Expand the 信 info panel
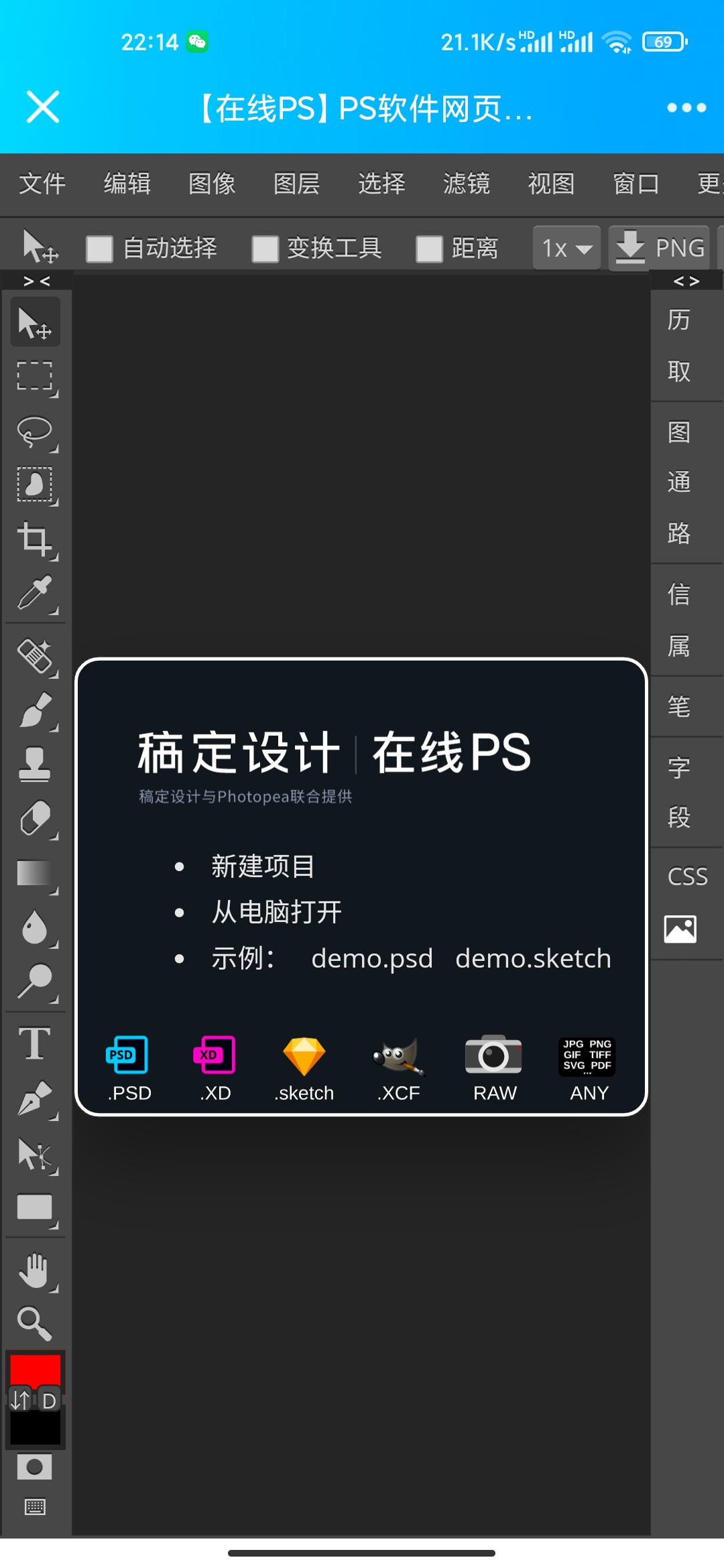Image resolution: width=724 pixels, height=1568 pixels. pos(678,594)
